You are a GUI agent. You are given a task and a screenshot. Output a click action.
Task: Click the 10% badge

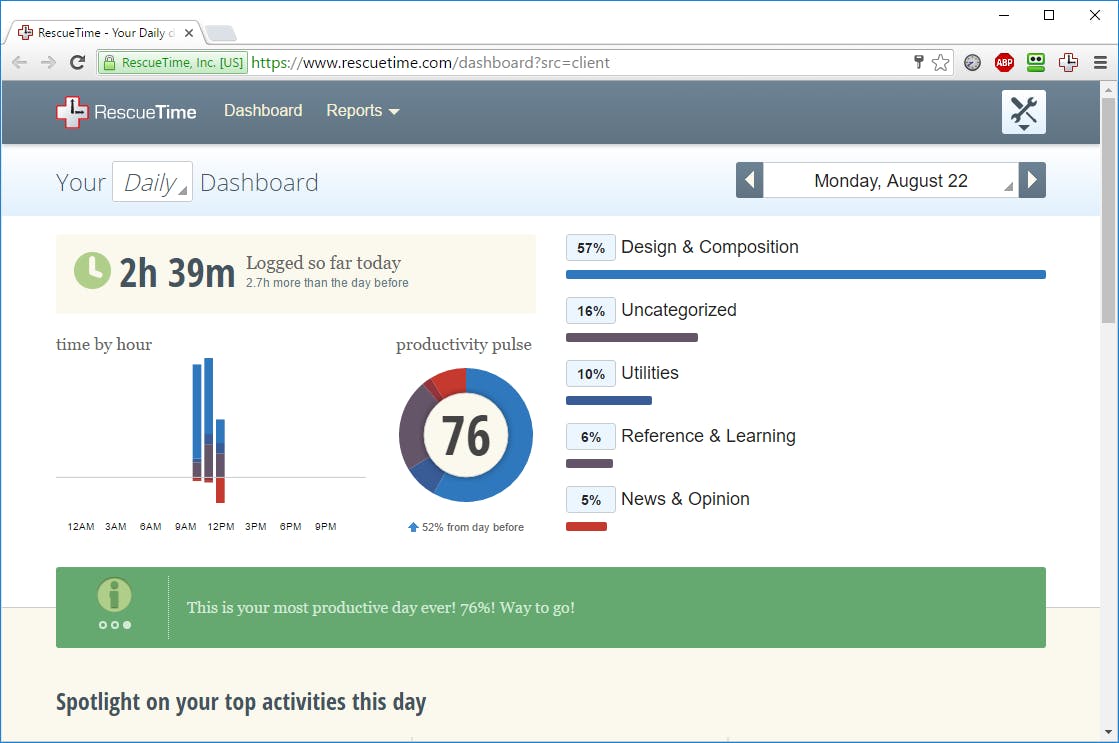click(x=591, y=373)
